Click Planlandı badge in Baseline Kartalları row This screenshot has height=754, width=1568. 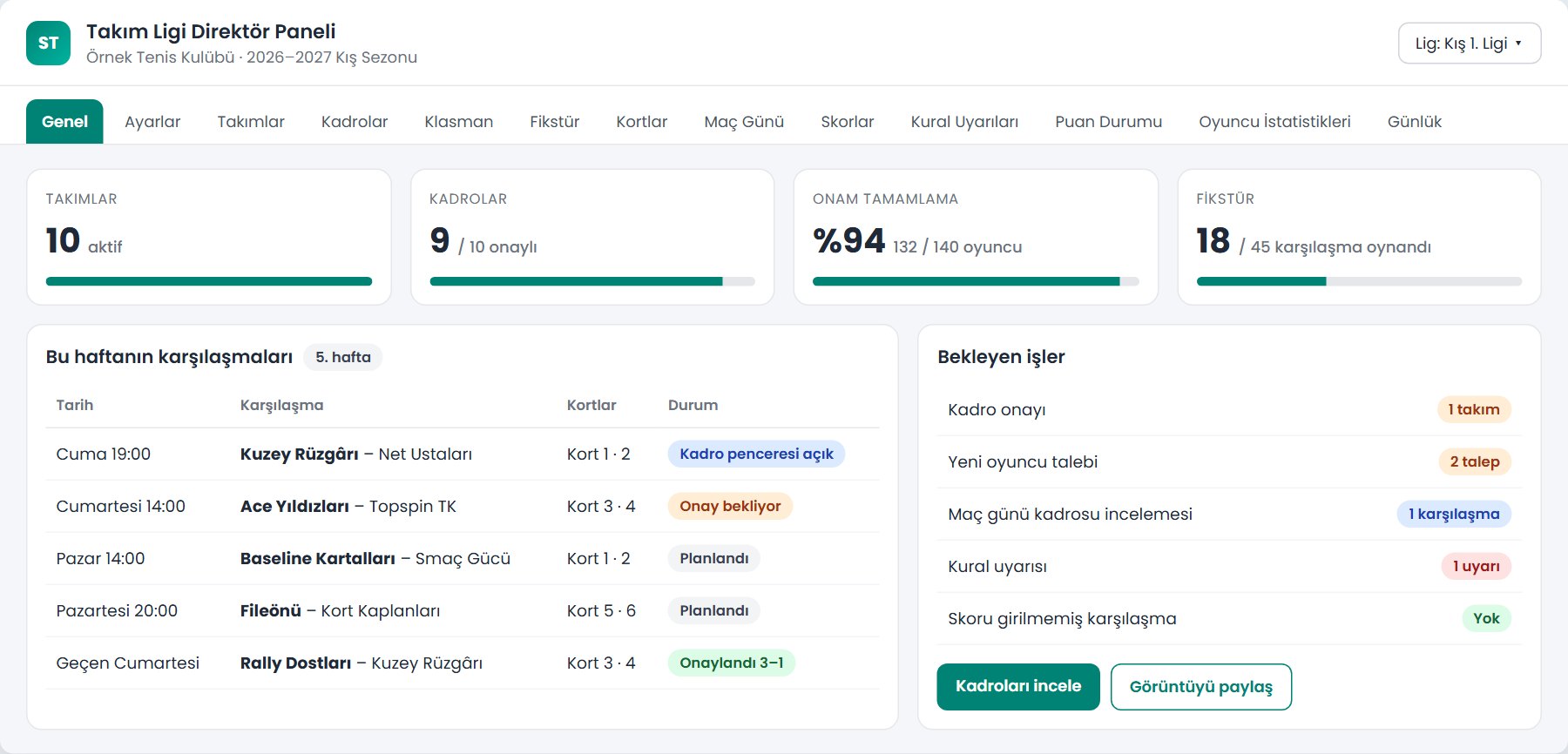click(714, 558)
